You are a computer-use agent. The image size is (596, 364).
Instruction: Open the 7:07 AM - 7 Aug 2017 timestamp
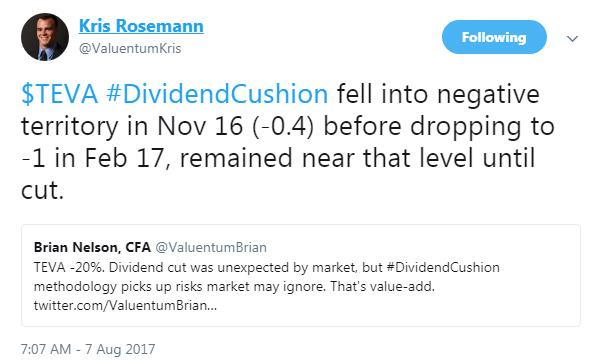pos(88,349)
